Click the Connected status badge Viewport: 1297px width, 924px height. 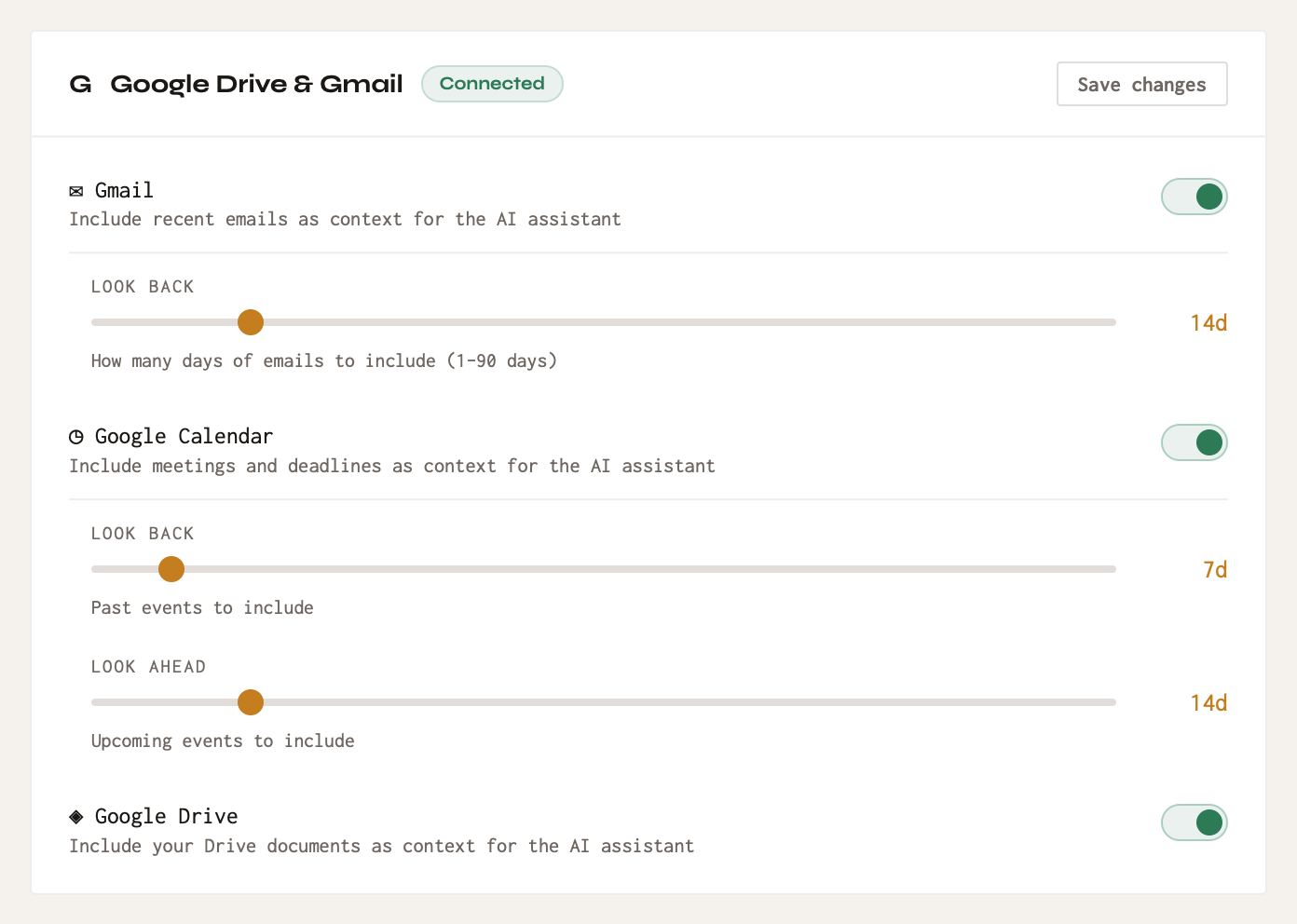[x=492, y=84]
